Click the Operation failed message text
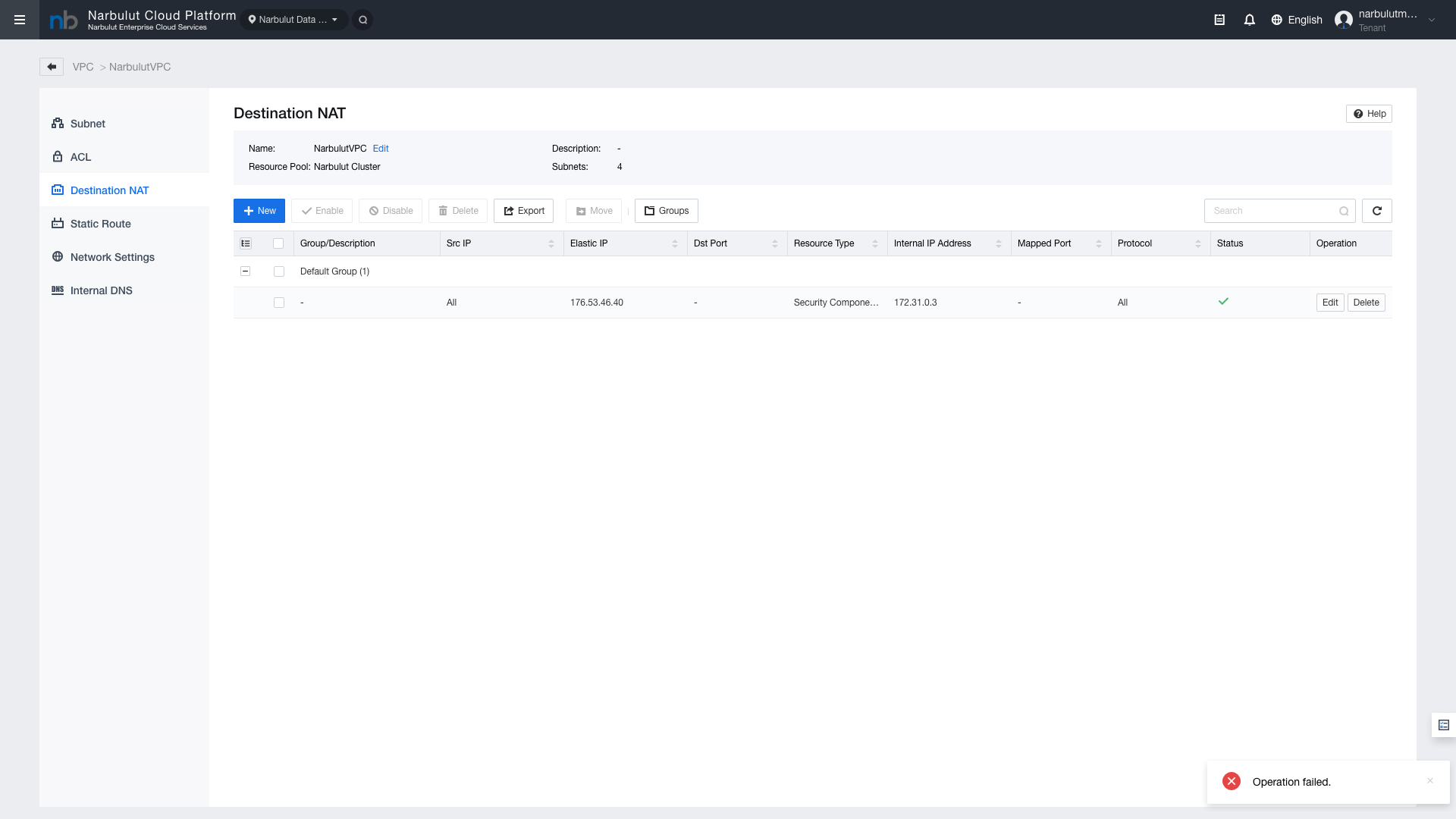 [x=1291, y=782]
